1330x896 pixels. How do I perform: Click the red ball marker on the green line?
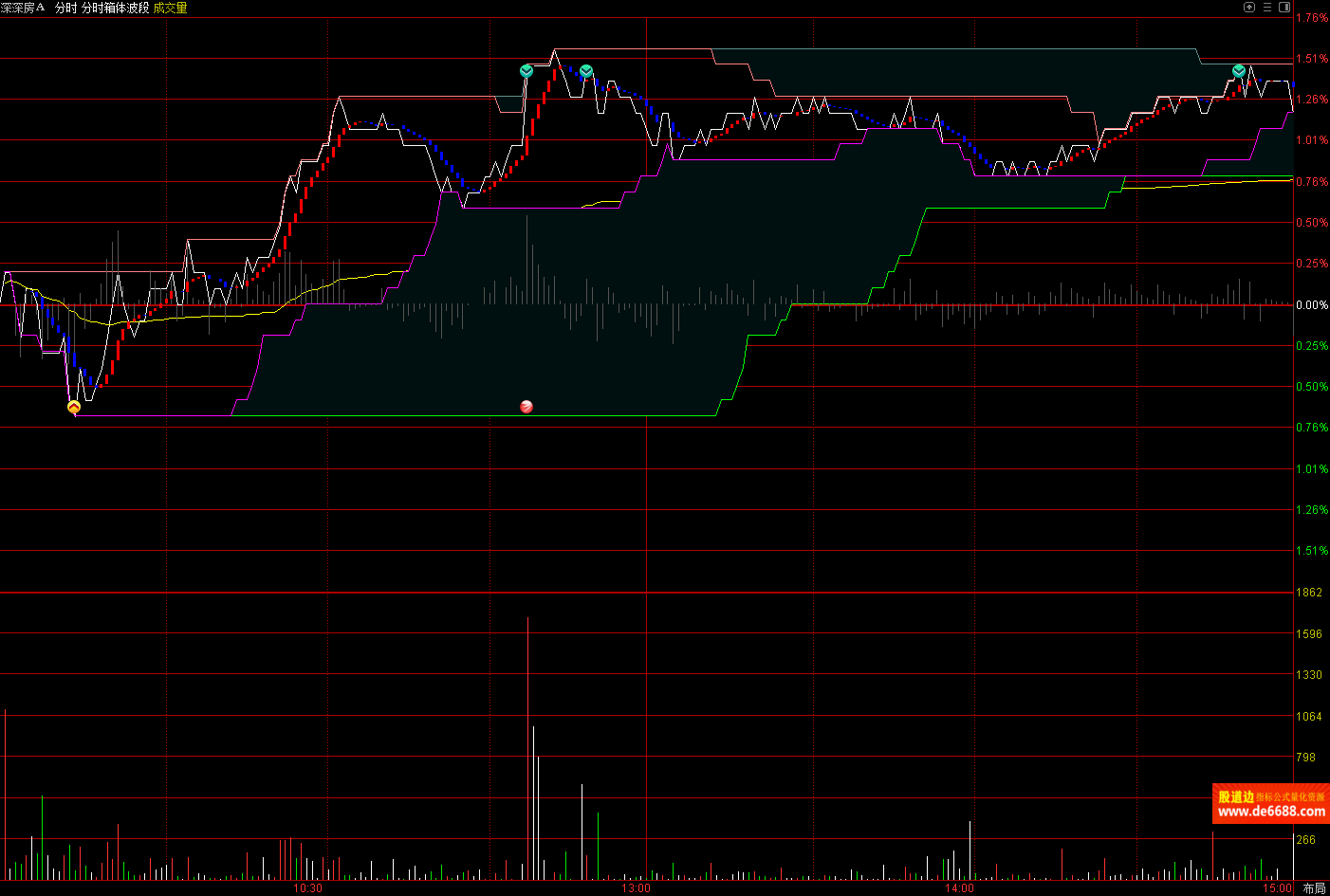(526, 407)
